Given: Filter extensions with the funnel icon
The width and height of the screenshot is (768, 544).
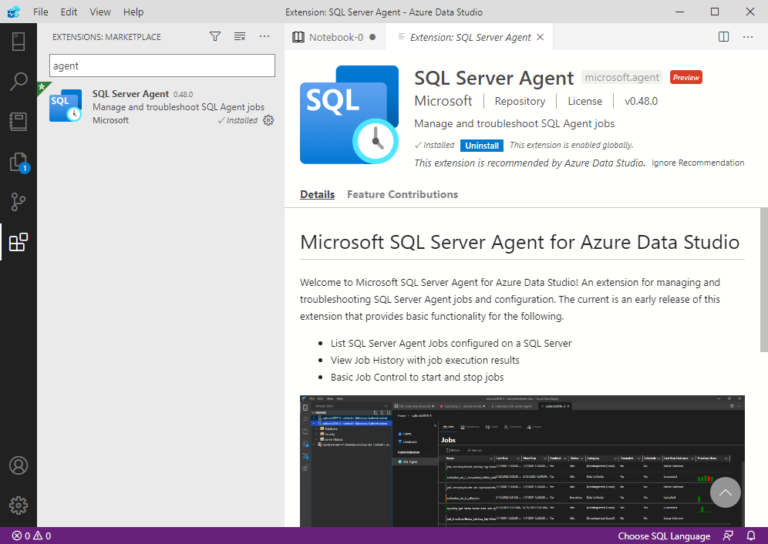Looking at the screenshot, I should point(215,36).
